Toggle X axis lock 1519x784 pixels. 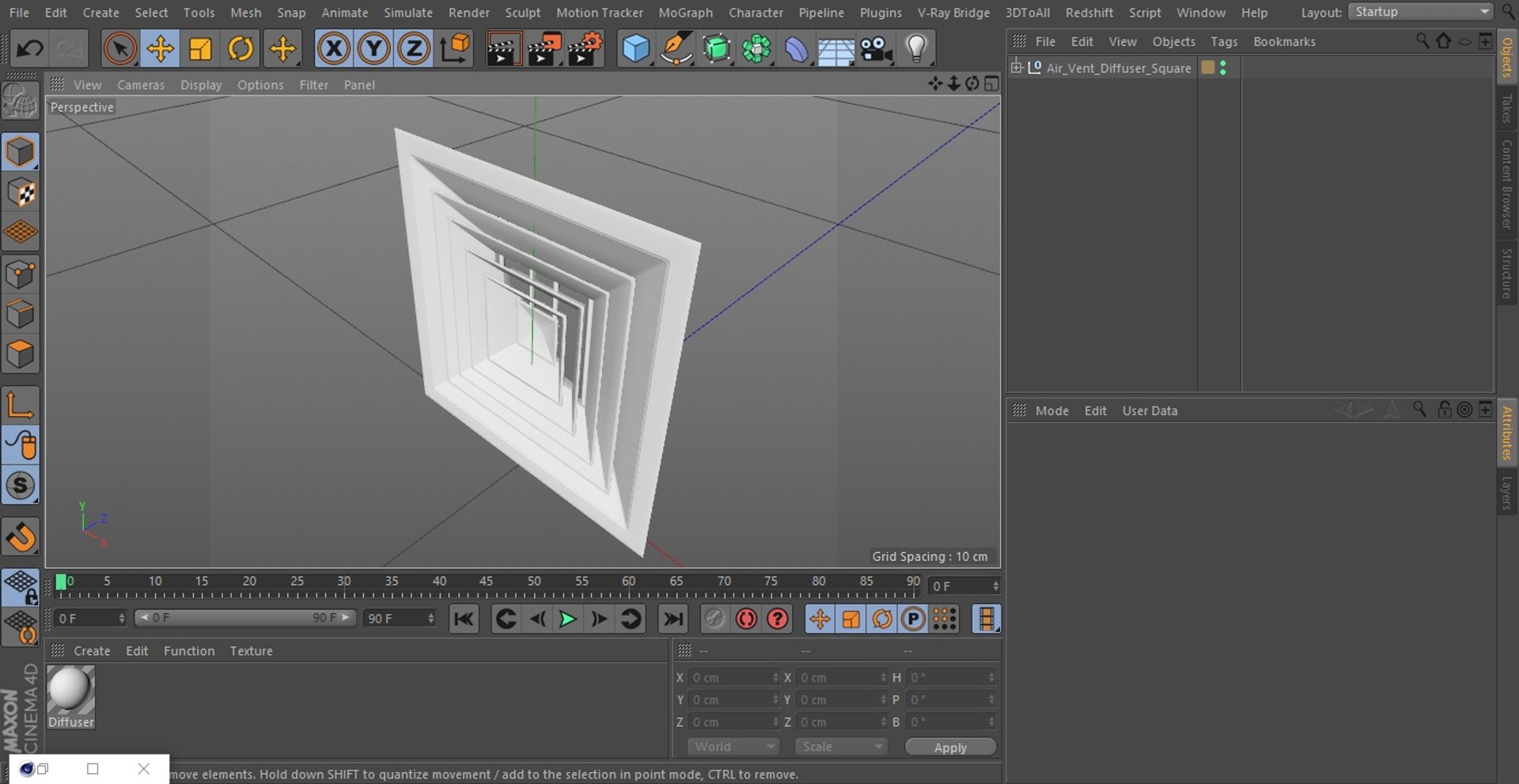pyautogui.click(x=334, y=49)
